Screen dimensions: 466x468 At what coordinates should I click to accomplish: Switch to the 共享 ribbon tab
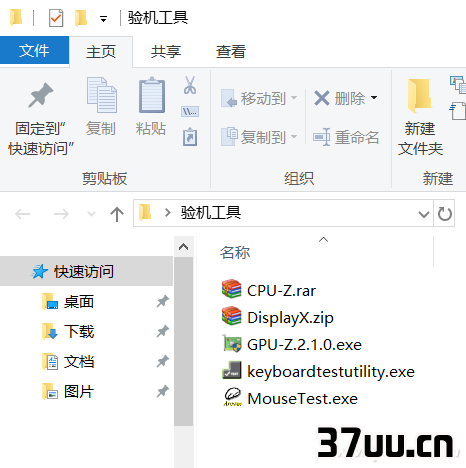(166, 52)
